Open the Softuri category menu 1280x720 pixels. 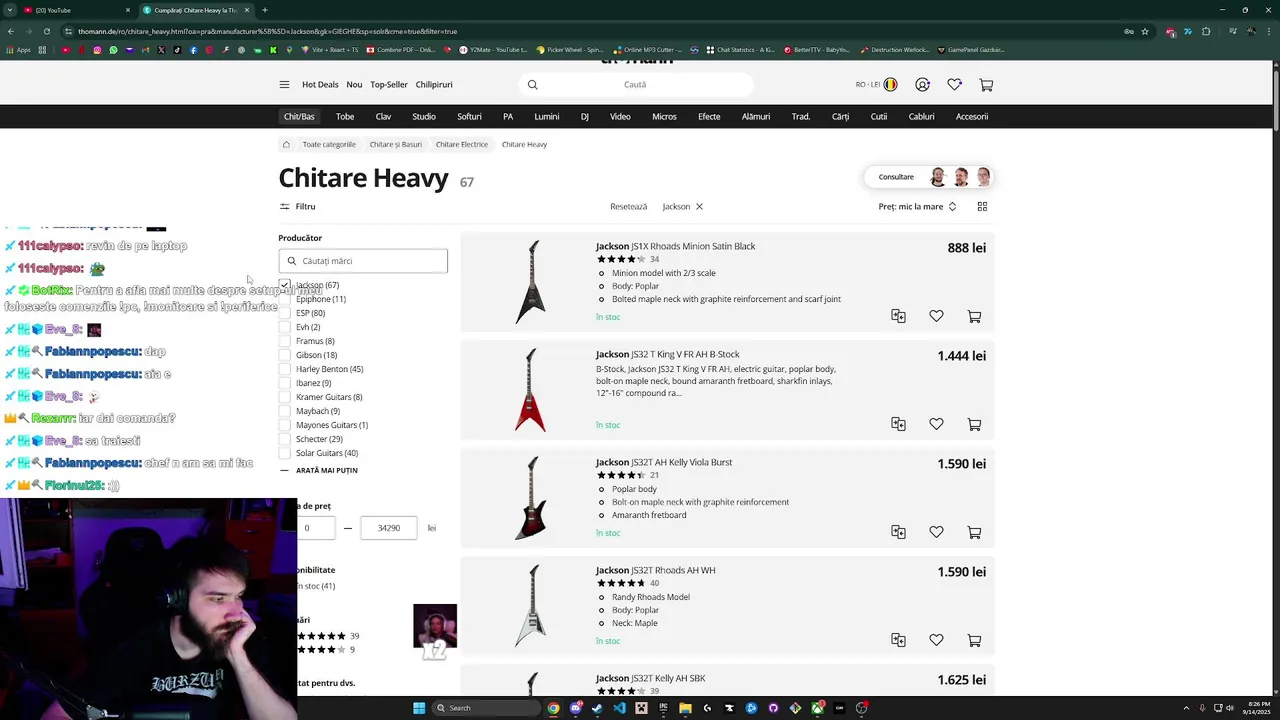[x=469, y=117]
